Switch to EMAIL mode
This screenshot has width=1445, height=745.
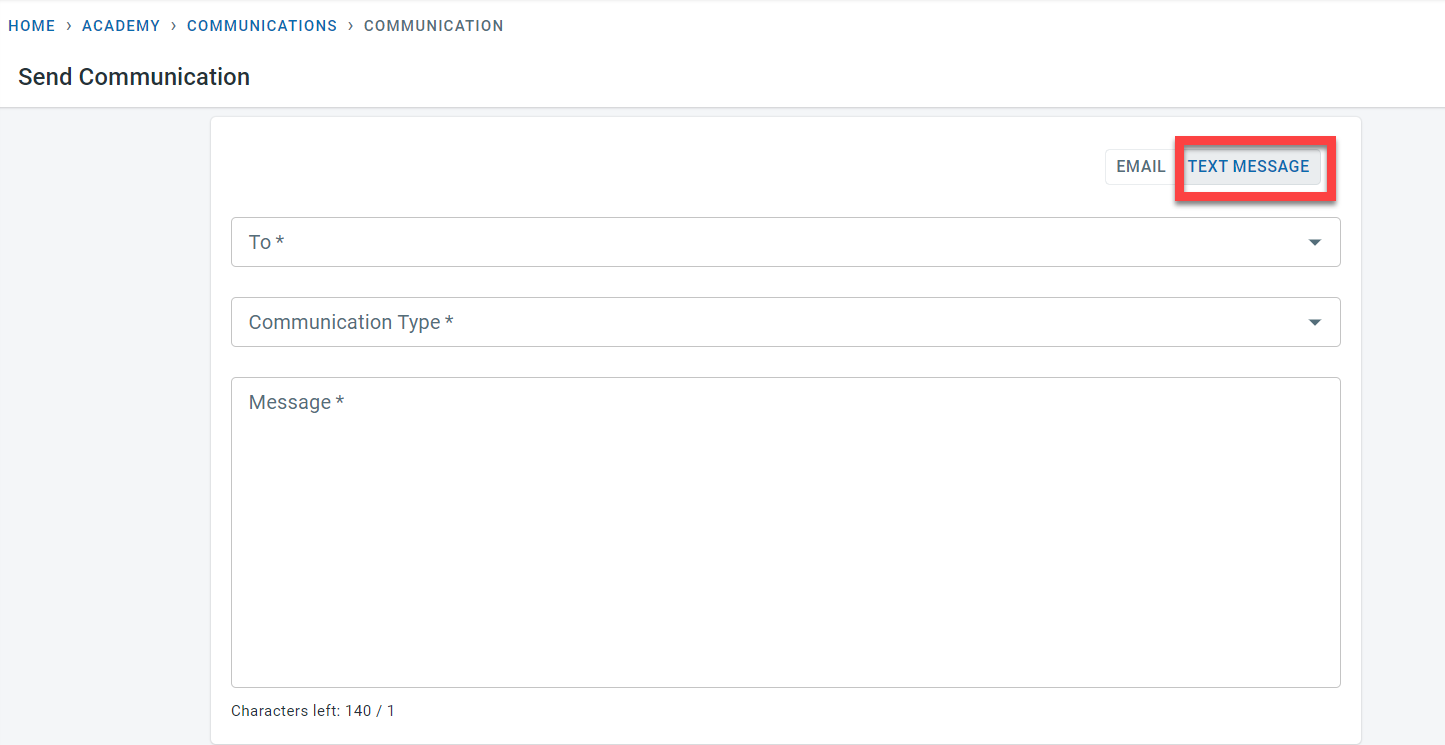tap(1140, 167)
